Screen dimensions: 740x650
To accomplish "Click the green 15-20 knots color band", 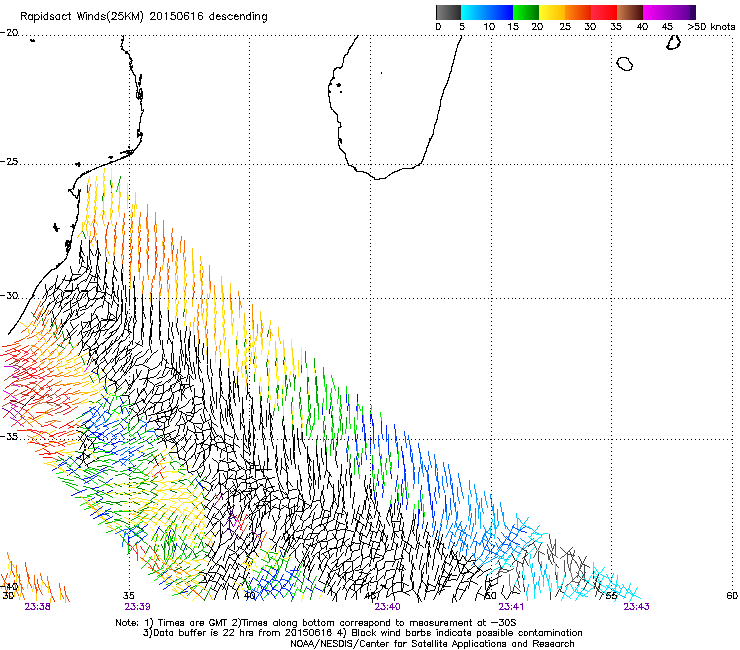I will [526, 12].
